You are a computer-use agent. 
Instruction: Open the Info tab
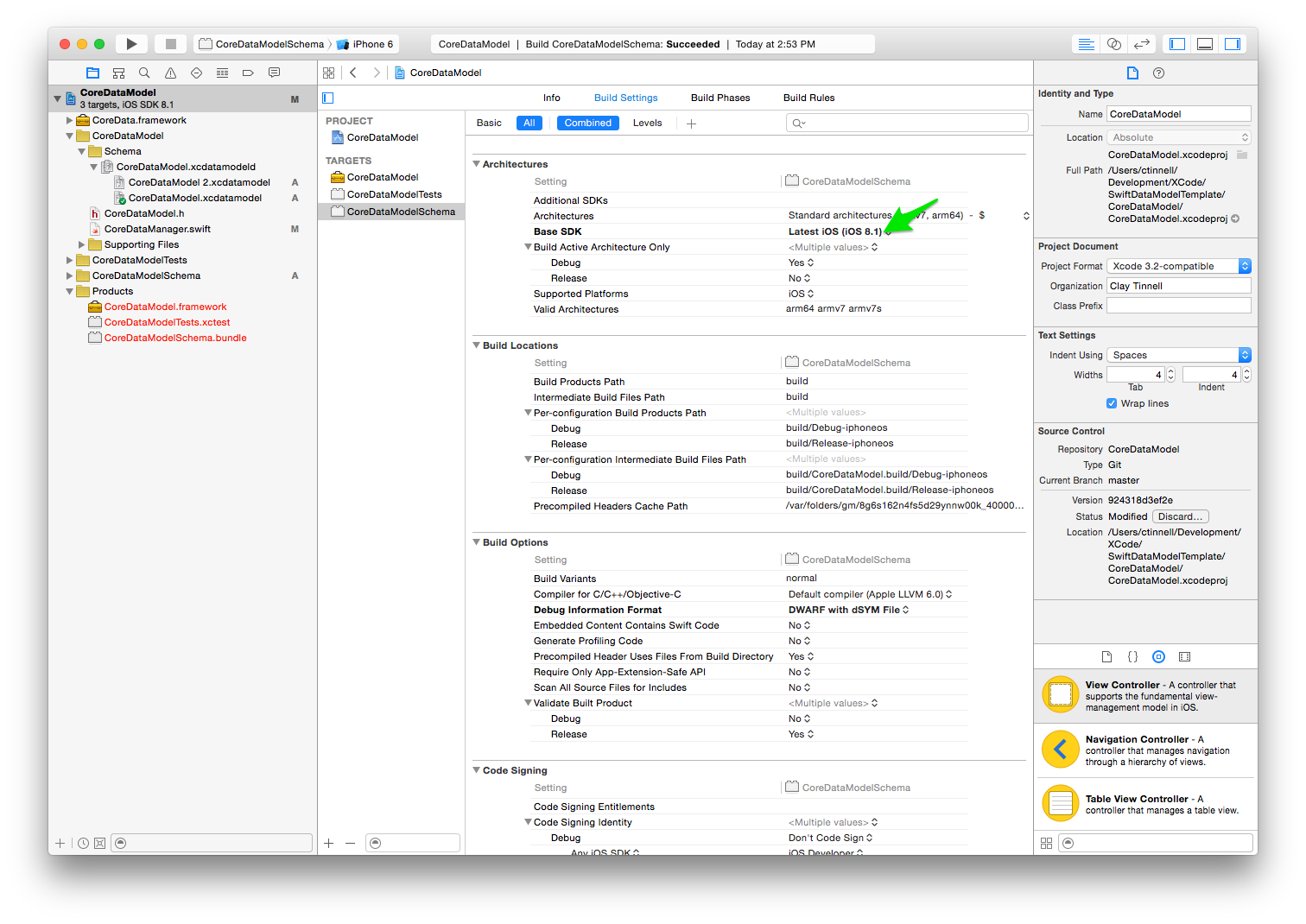click(x=552, y=98)
